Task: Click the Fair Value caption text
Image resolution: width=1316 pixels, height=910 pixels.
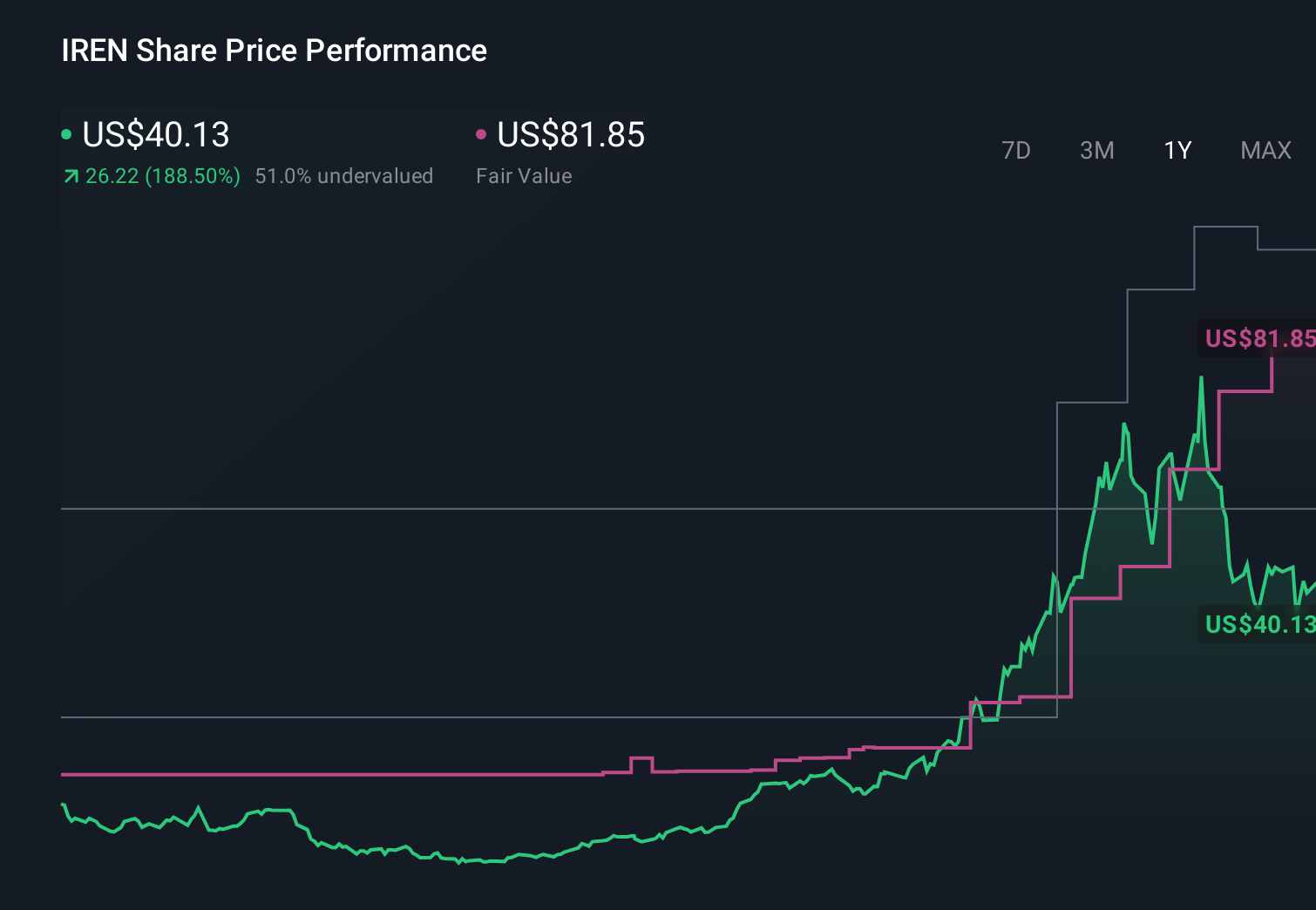Action: pyautogui.click(x=524, y=175)
